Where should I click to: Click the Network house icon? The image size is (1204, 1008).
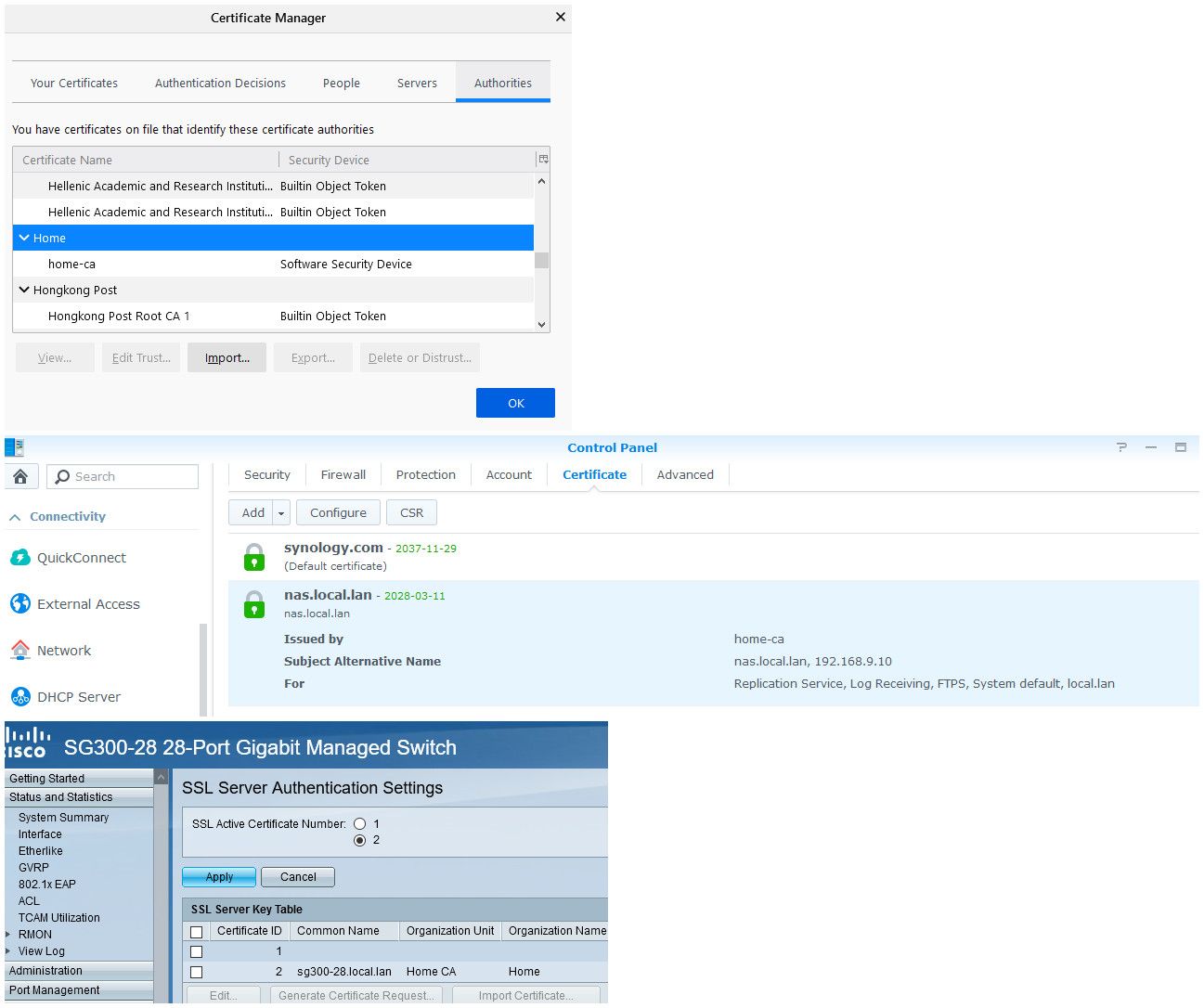pyautogui.click(x=20, y=651)
